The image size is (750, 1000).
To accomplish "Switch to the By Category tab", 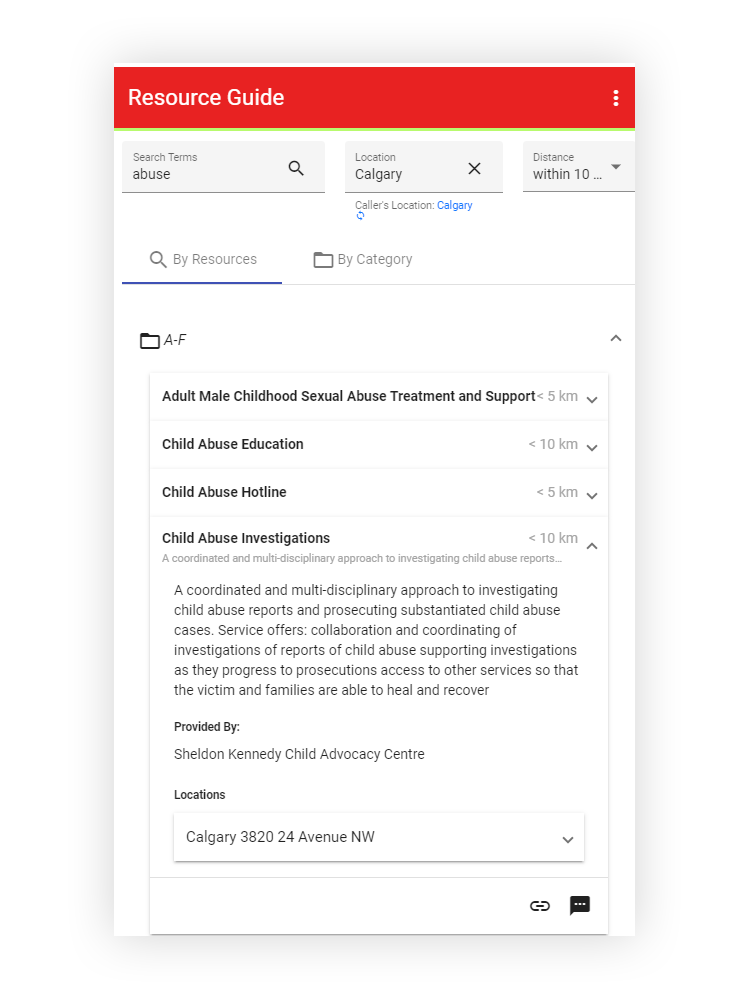I will pyautogui.click(x=363, y=260).
